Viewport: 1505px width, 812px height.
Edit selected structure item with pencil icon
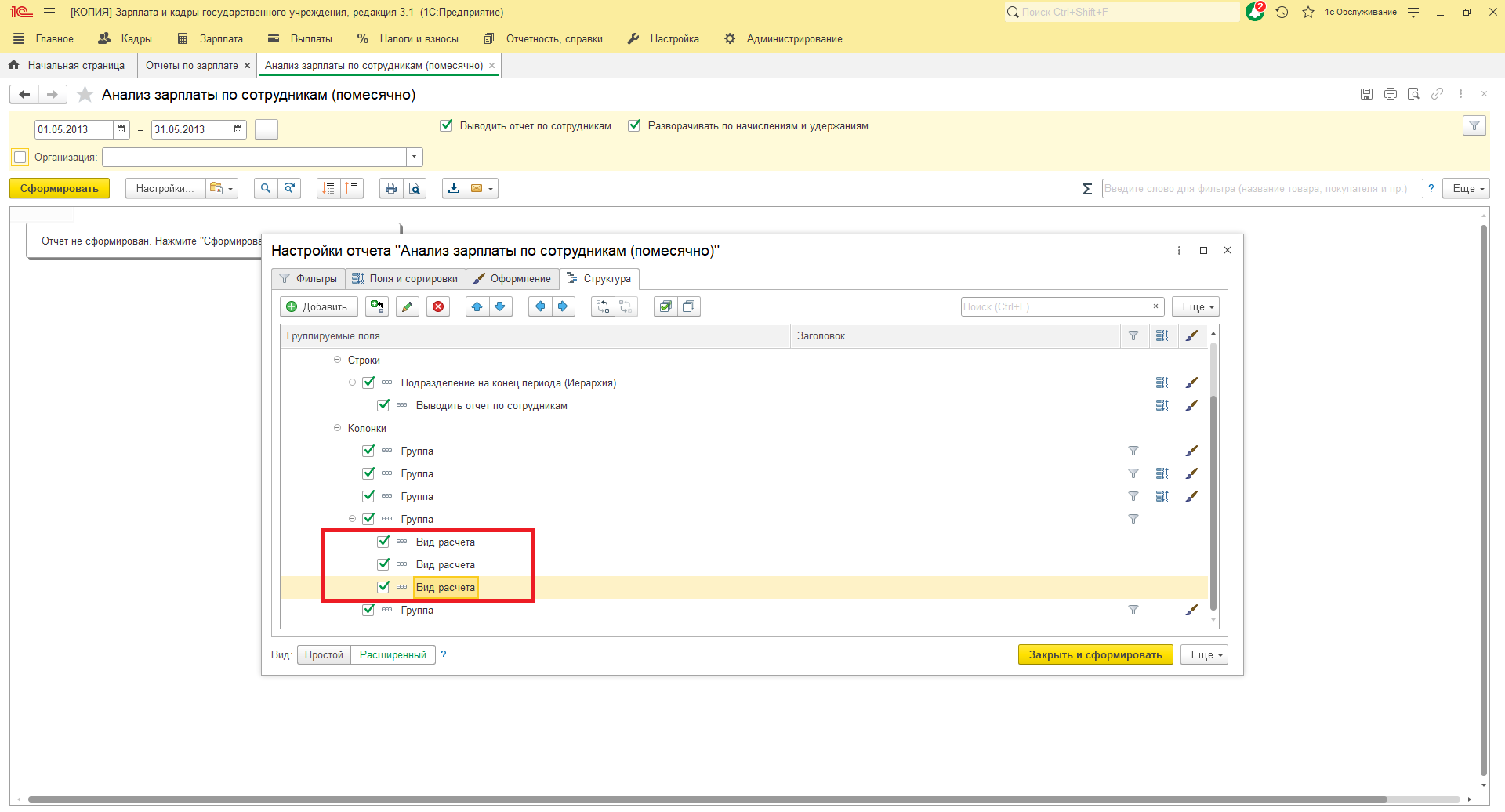pyautogui.click(x=407, y=306)
